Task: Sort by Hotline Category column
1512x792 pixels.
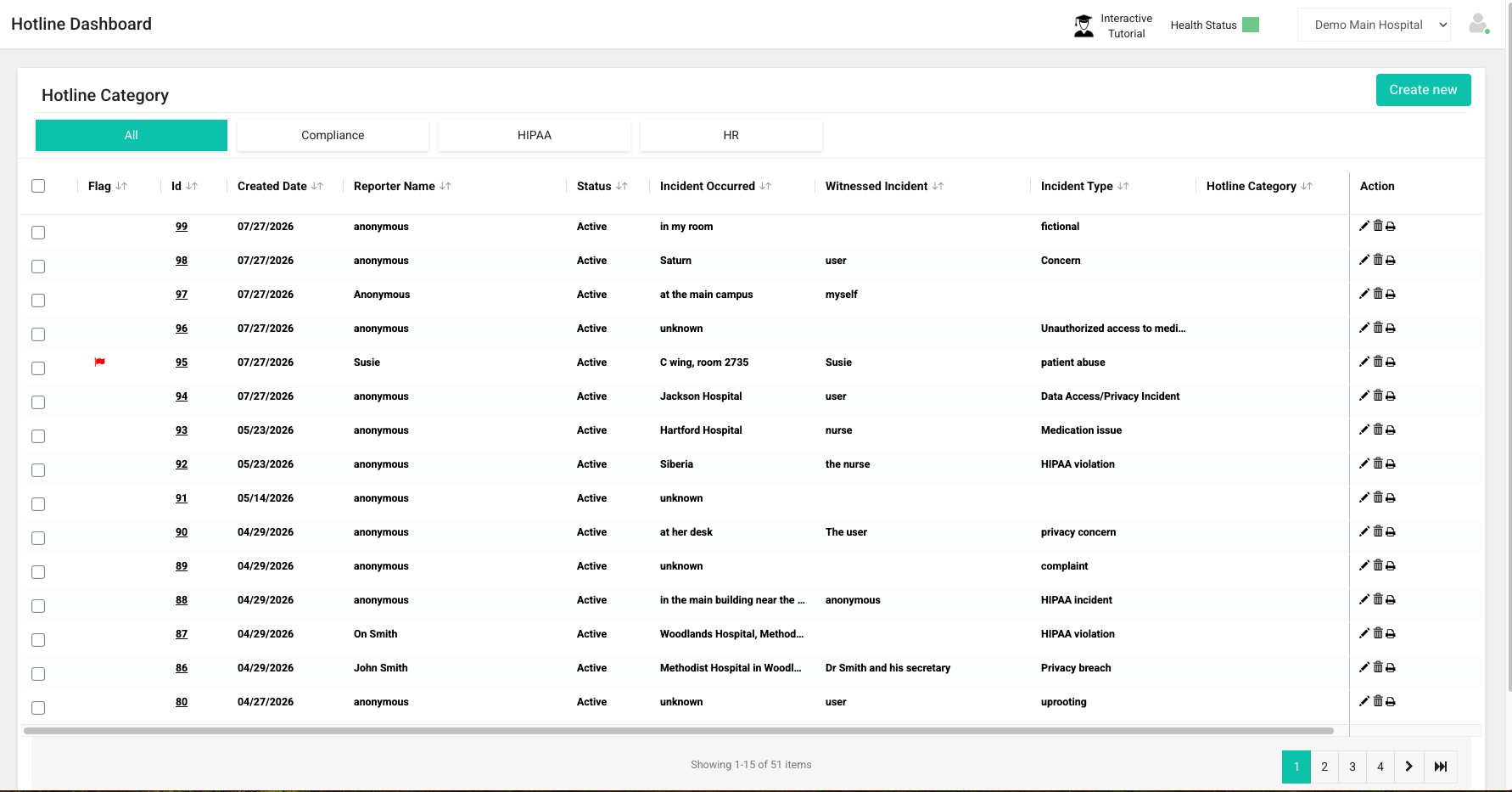Action: pos(1307,186)
